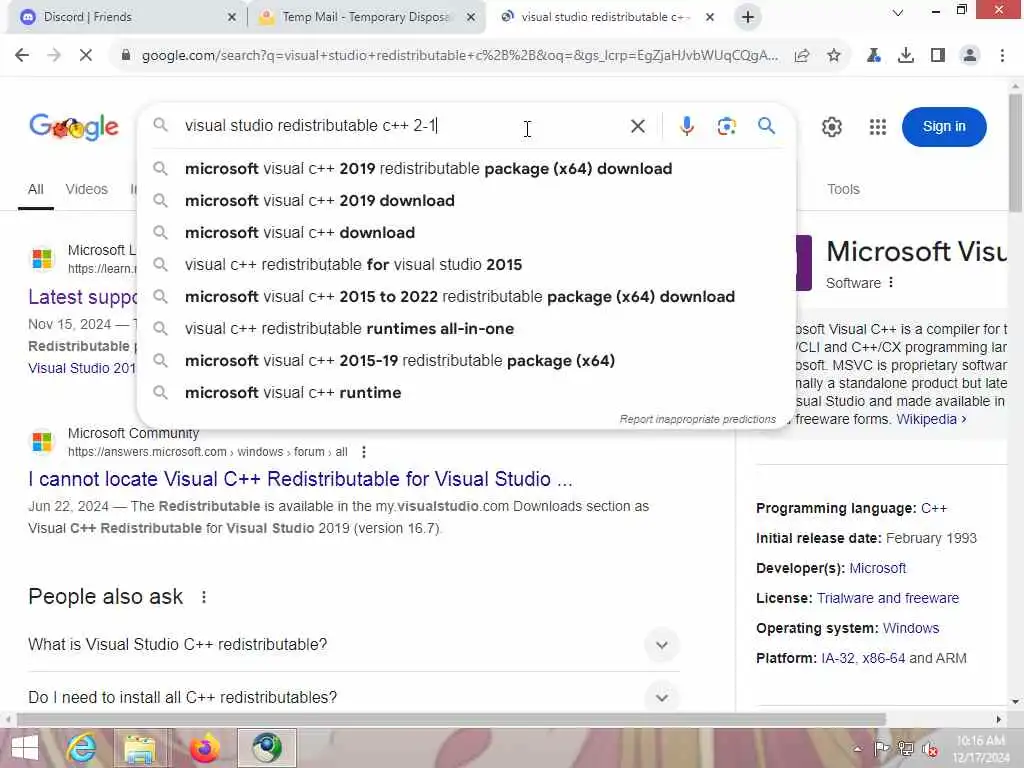Click Report inappropriate predictions
The height and width of the screenshot is (768, 1024).
pyautogui.click(x=697, y=419)
